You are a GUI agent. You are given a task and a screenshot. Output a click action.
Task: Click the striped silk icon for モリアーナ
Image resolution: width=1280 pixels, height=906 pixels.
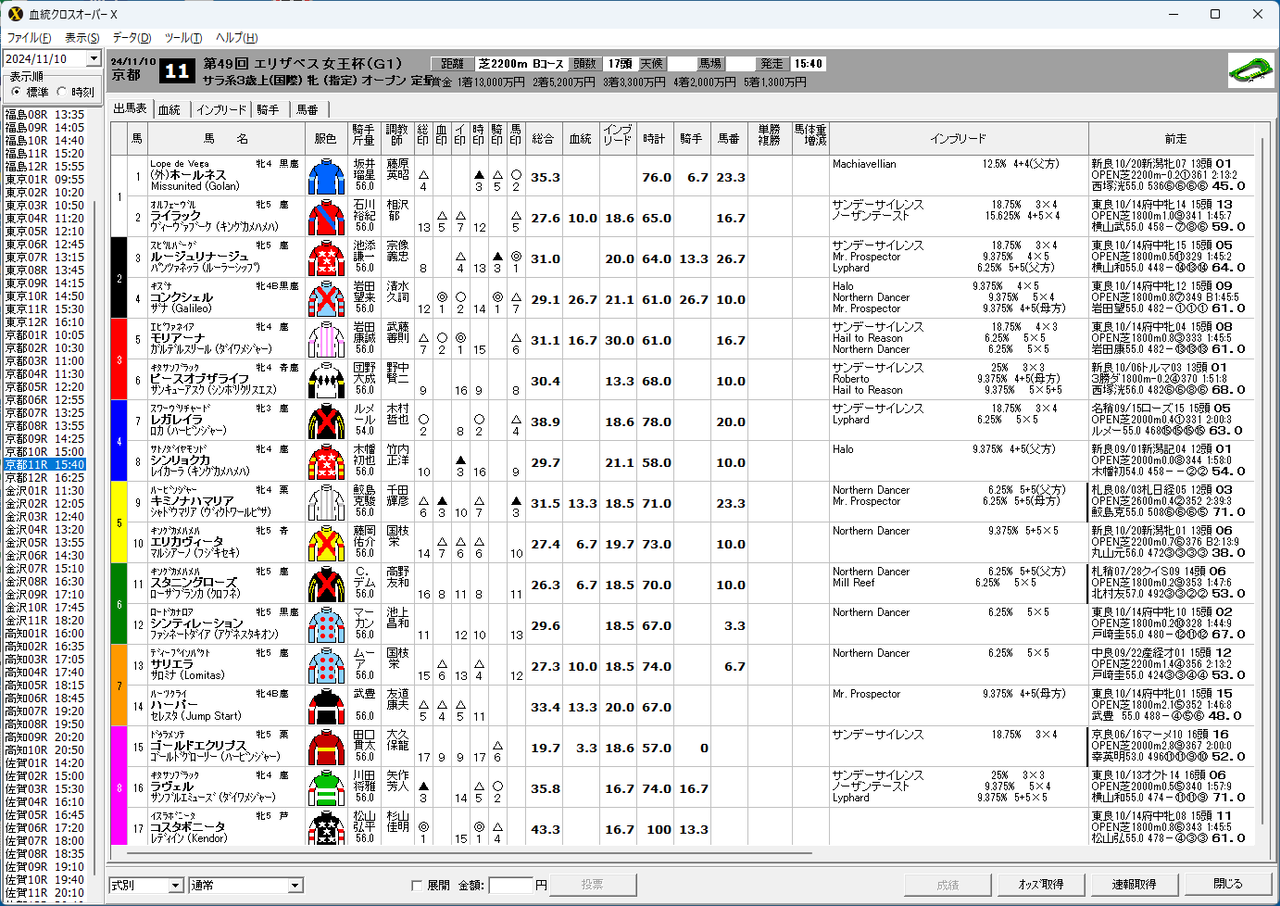click(325, 339)
